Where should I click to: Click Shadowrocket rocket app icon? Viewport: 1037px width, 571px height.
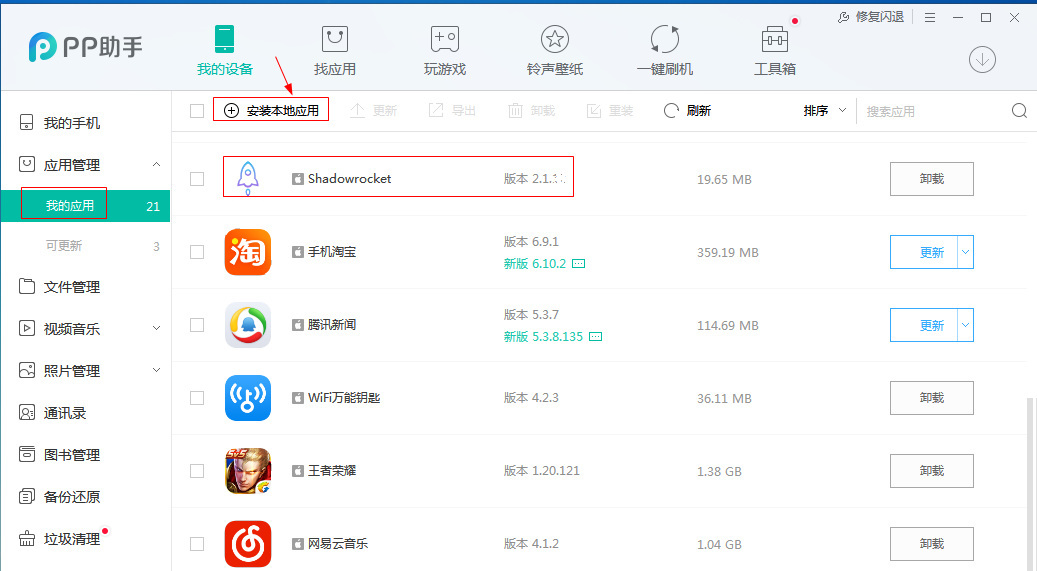click(x=248, y=178)
